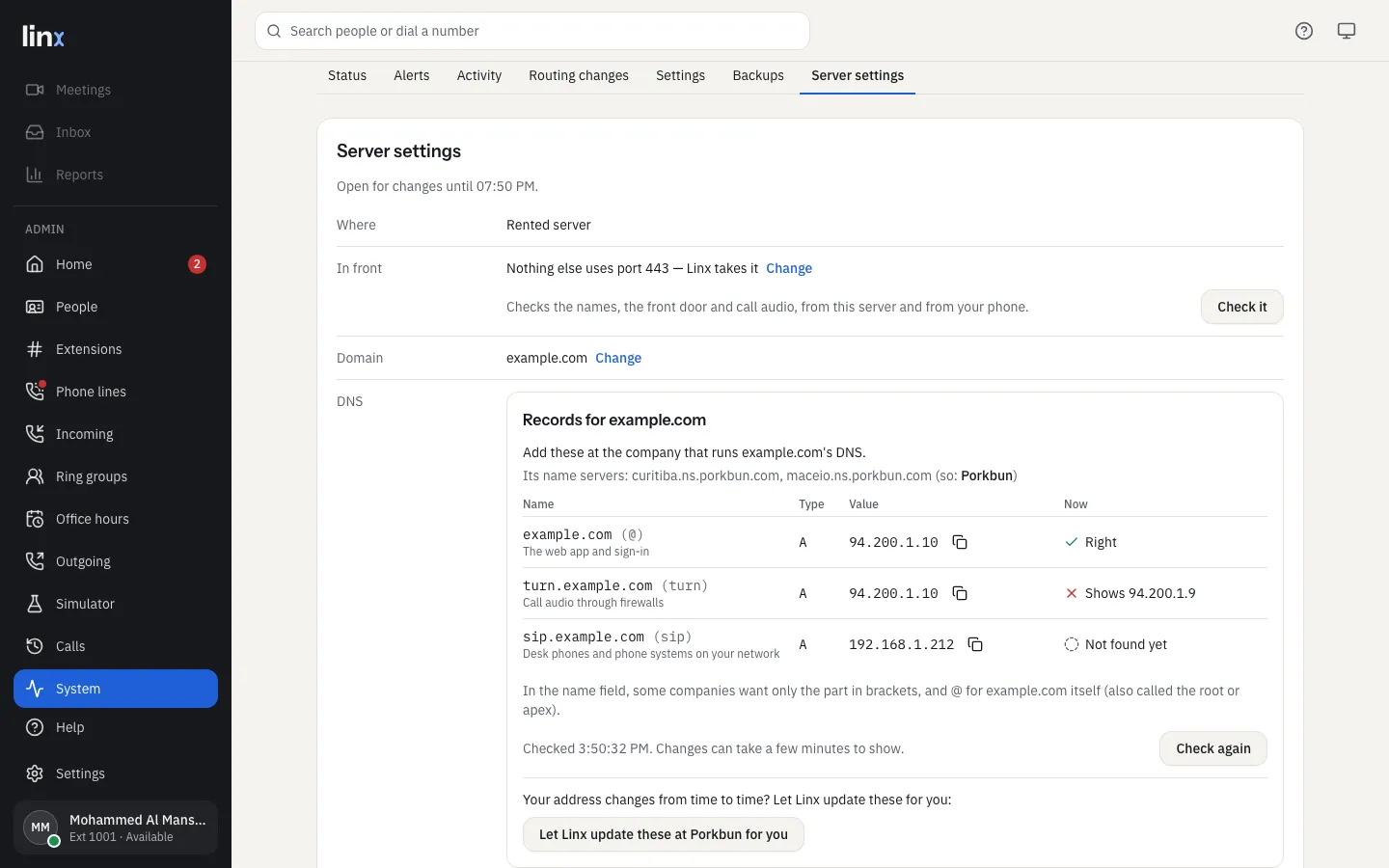
Task: Open Meetings from the sidebar
Action: coord(116,90)
